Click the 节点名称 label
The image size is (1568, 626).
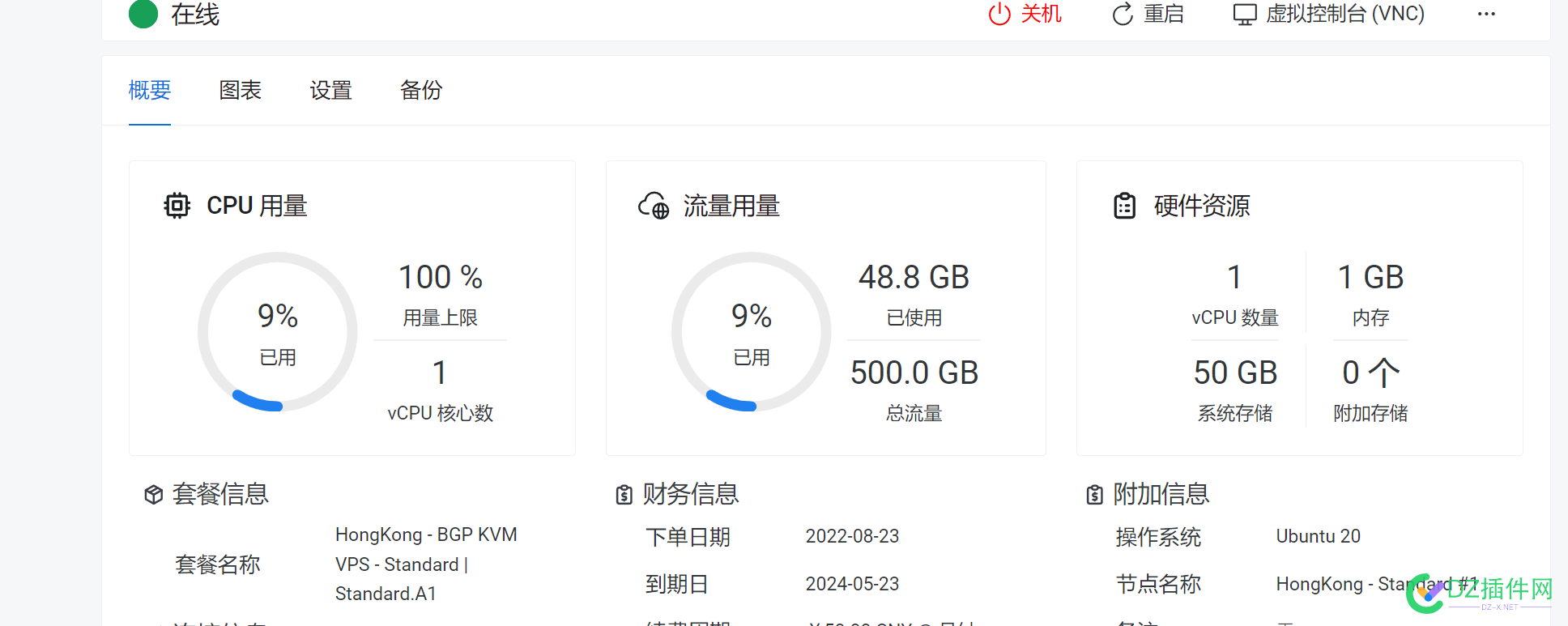point(1158,584)
